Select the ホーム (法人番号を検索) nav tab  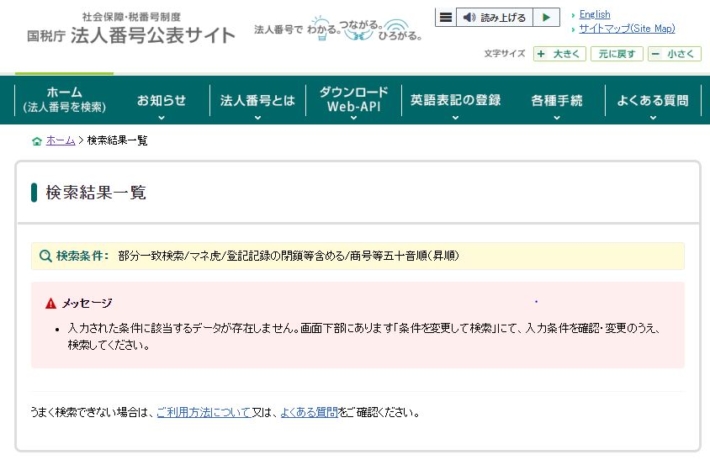click(x=64, y=100)
